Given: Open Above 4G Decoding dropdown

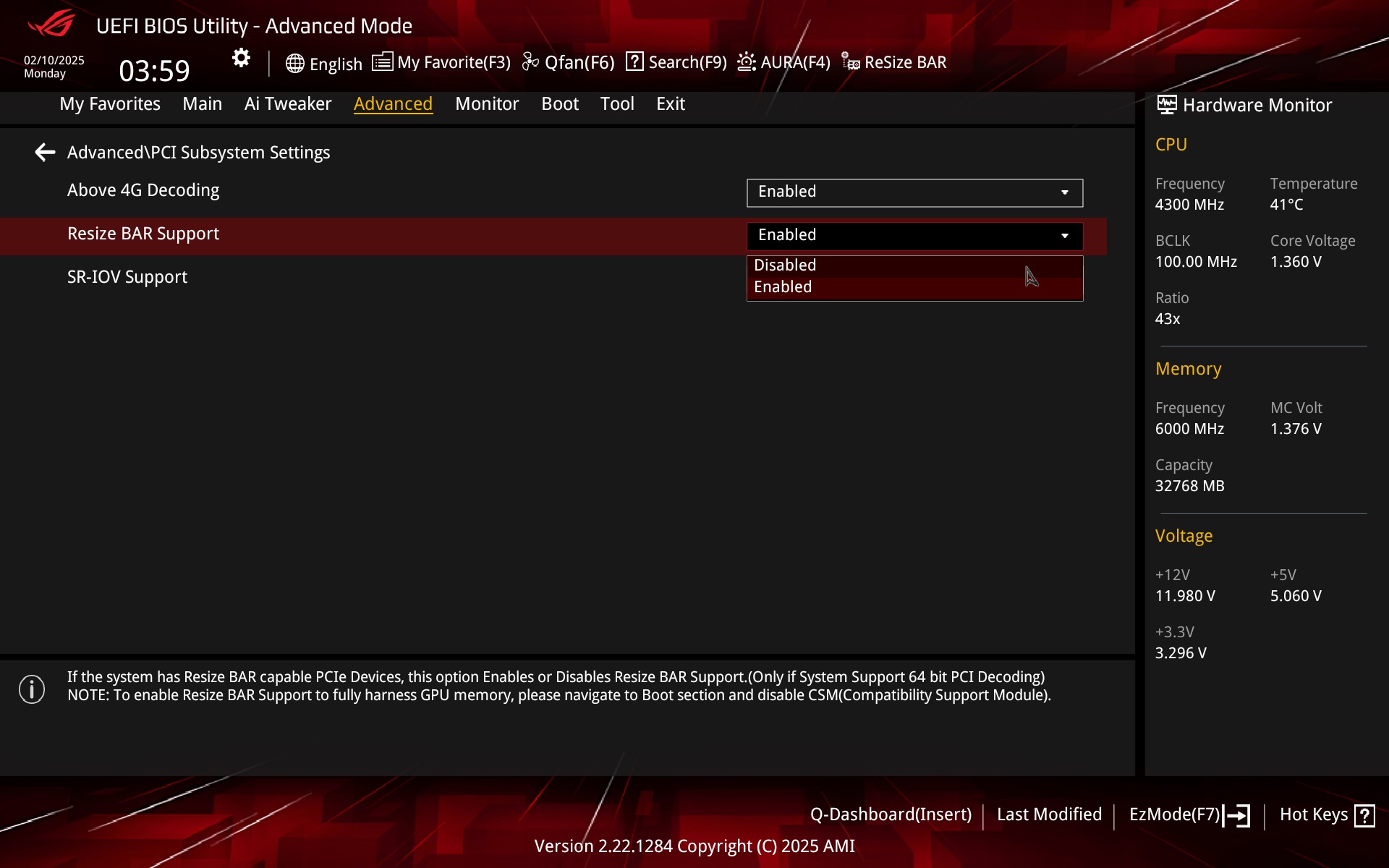Looking at the screenshot, I should pos(914,192).
